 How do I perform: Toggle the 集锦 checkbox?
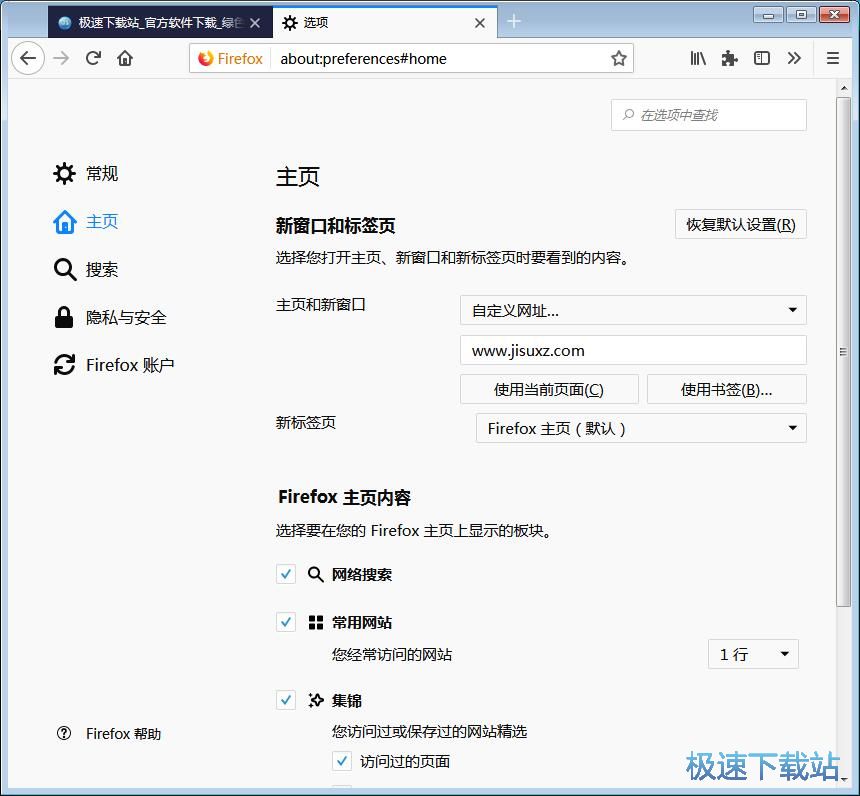(x=286, y=700)
